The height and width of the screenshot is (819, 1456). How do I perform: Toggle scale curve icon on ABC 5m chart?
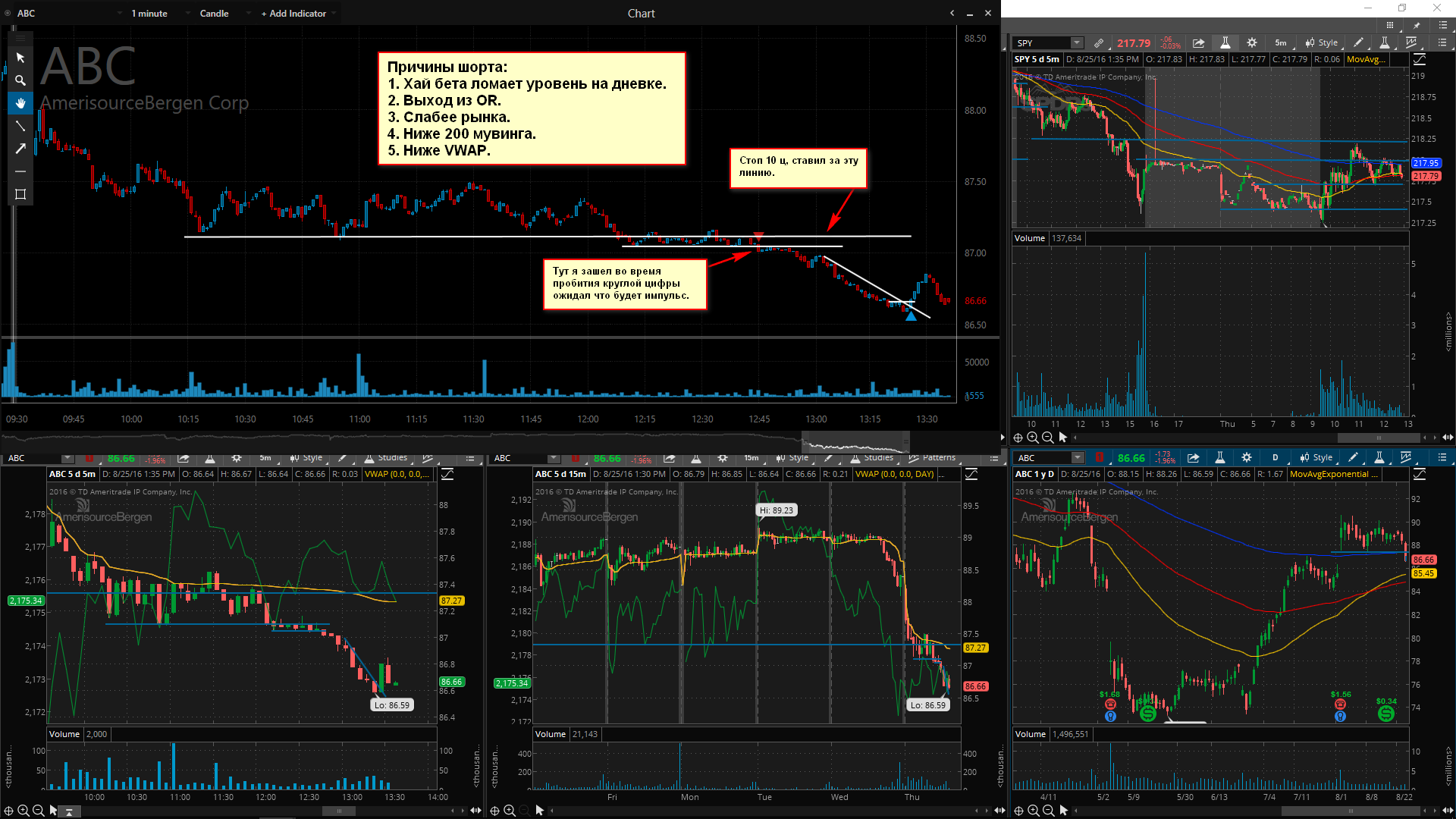tap(447, 474)
